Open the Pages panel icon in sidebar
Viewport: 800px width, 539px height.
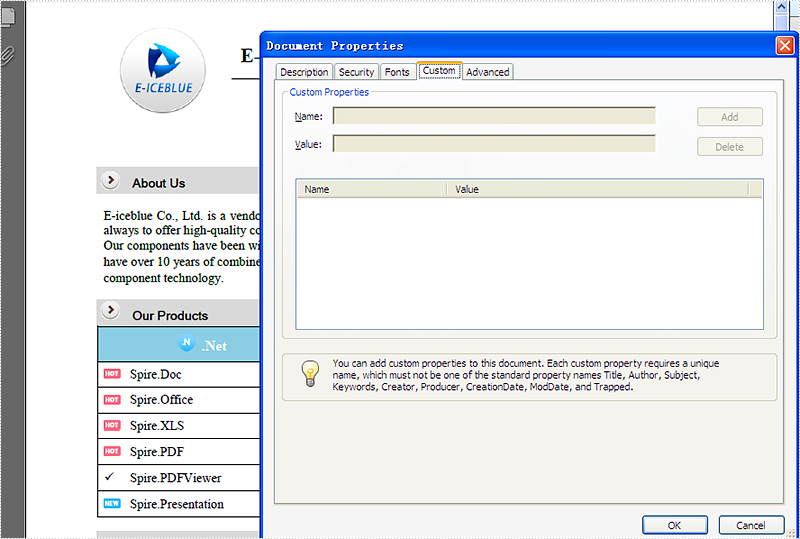pyautogui.click(x=8, y=15)
